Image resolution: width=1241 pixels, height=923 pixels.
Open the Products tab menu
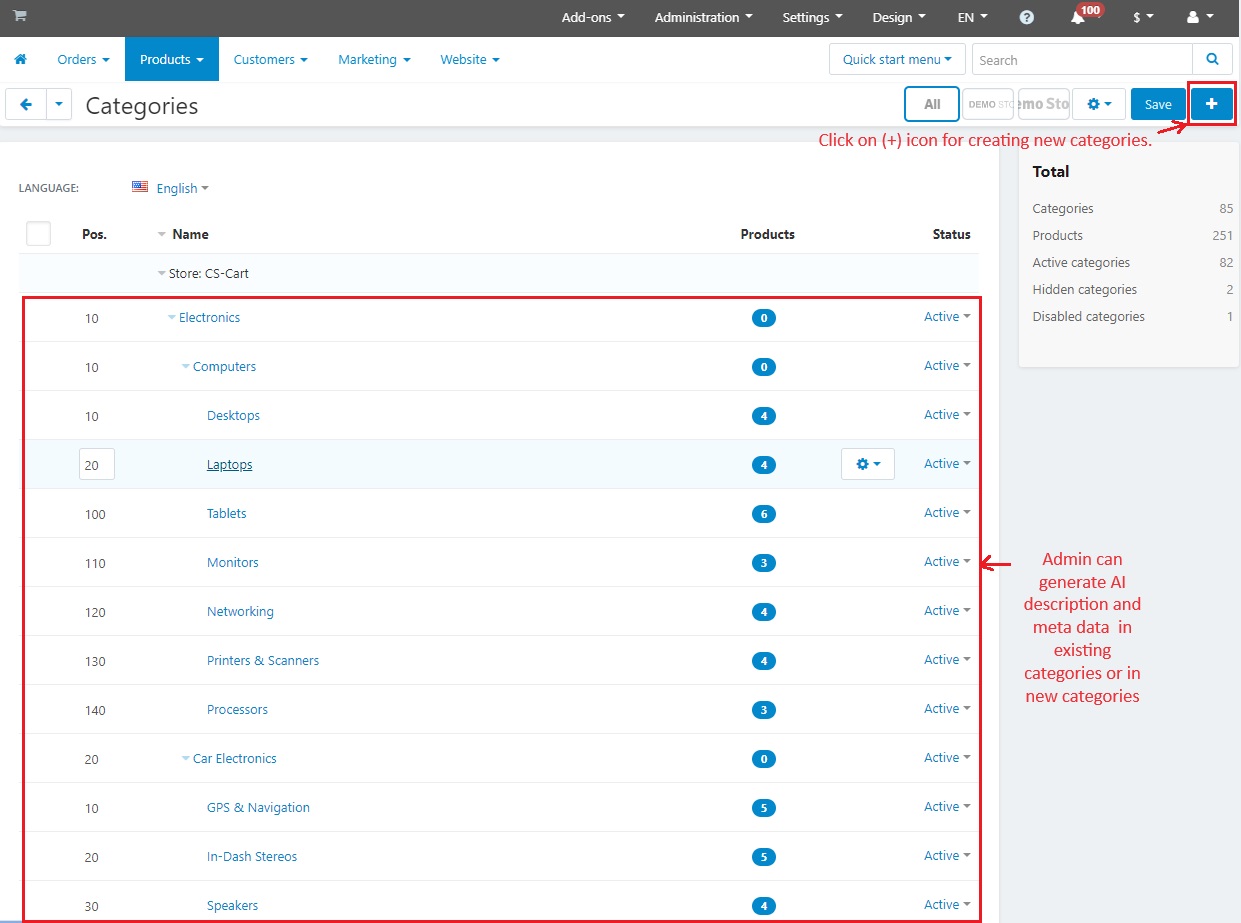pyautogui.click(x=172, y=60)
